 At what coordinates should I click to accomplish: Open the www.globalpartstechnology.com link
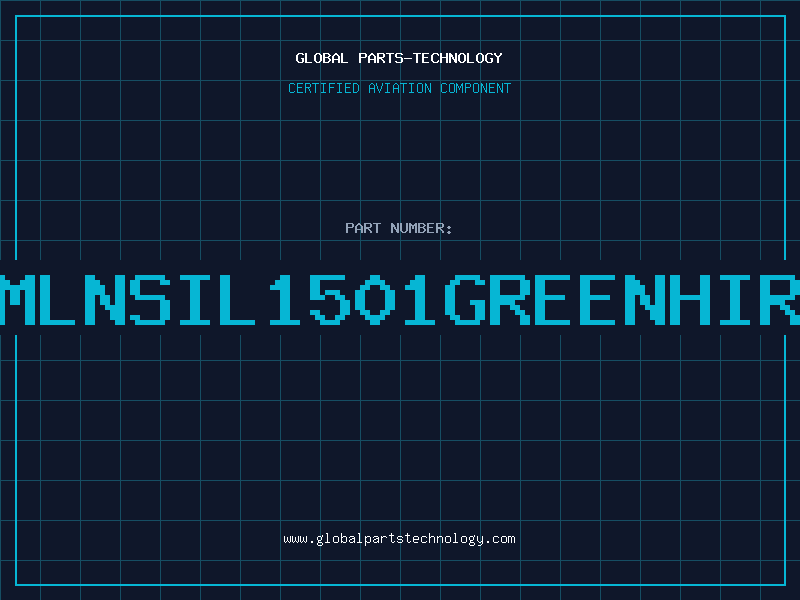click(399, 539)
